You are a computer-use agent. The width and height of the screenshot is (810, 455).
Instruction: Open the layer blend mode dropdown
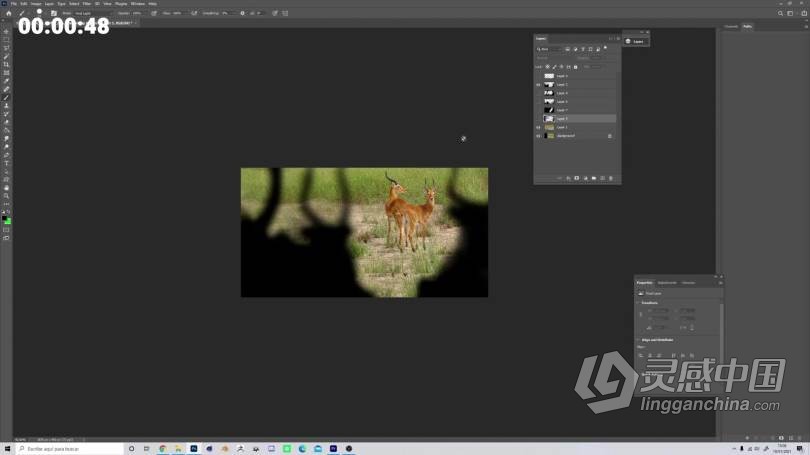554,58
